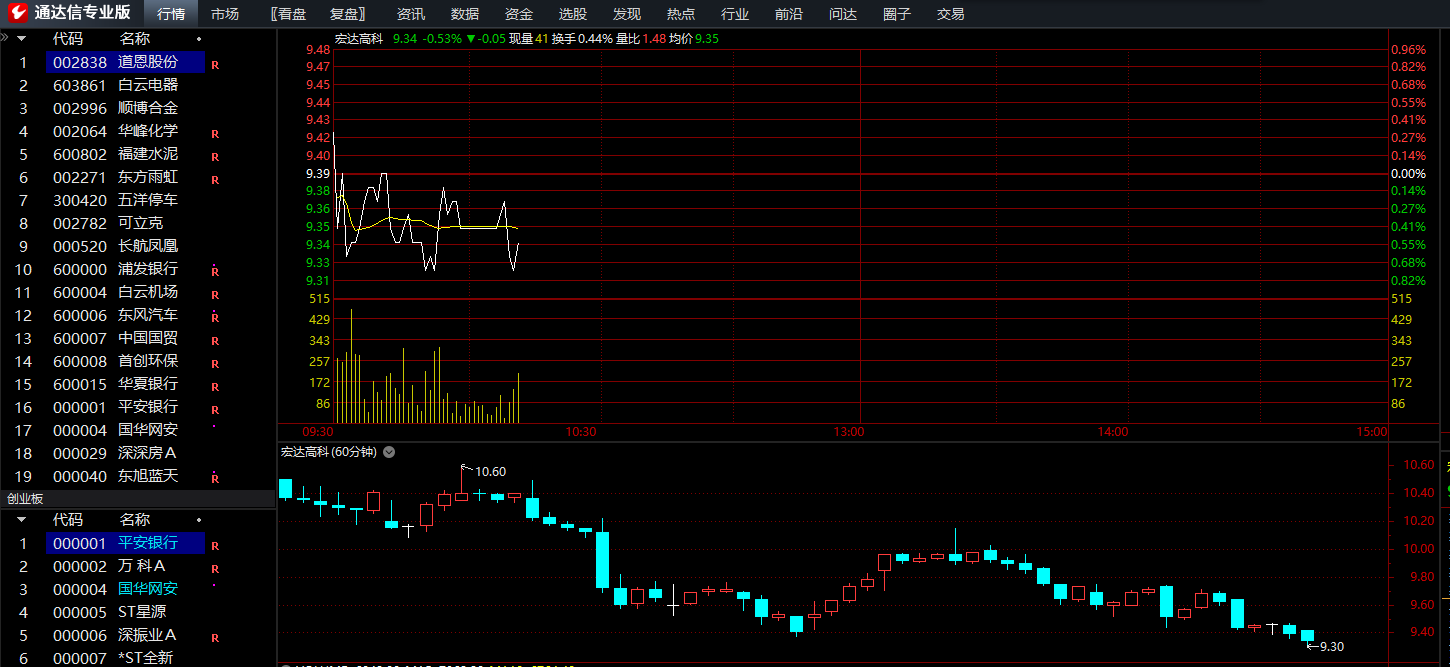Screen dimensions: 1450x667
Task: Click the dot marker in 创业板 list header
Action: coord(199,520)
